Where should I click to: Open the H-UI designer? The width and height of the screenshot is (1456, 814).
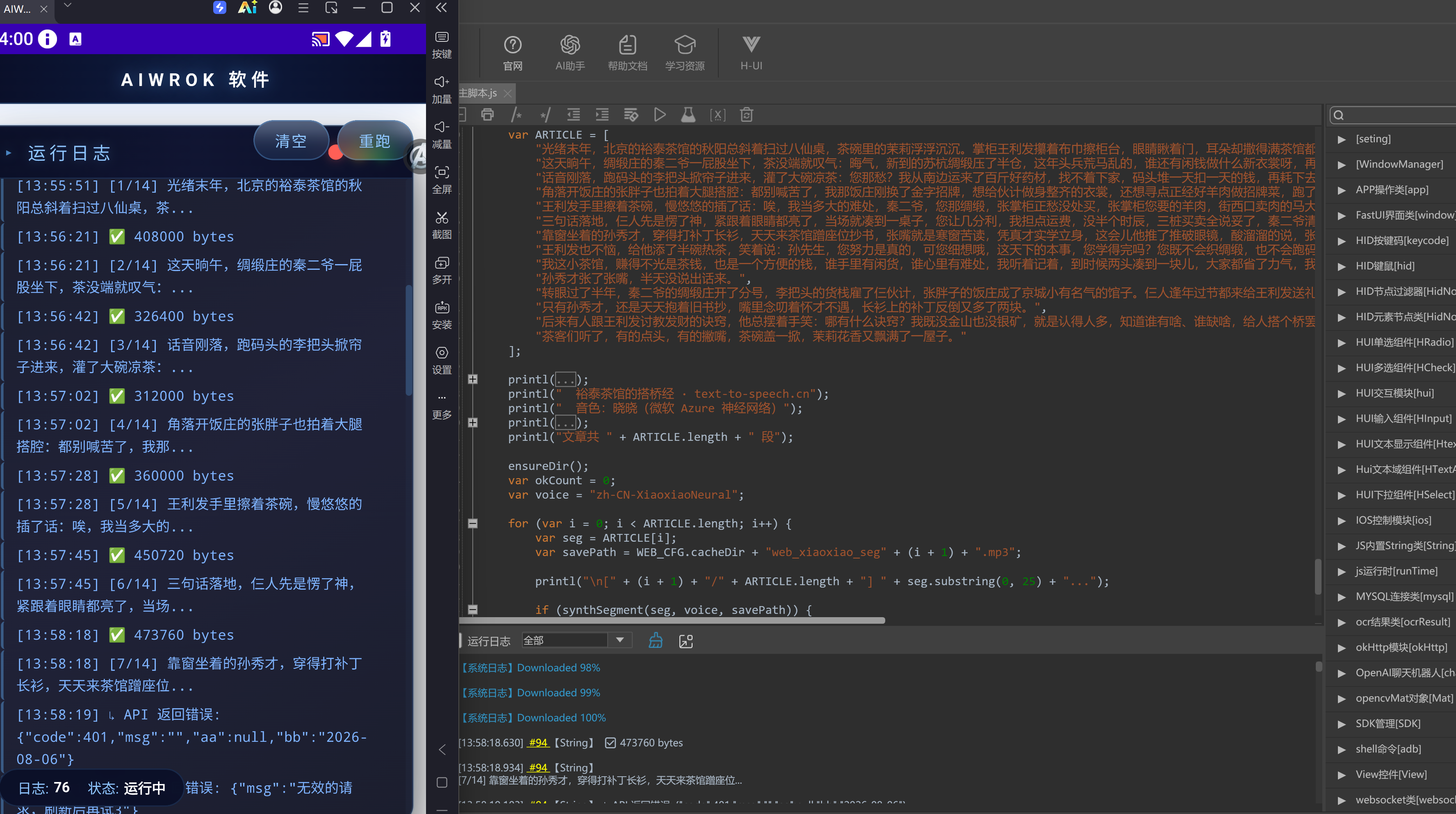tap(751, 52)
